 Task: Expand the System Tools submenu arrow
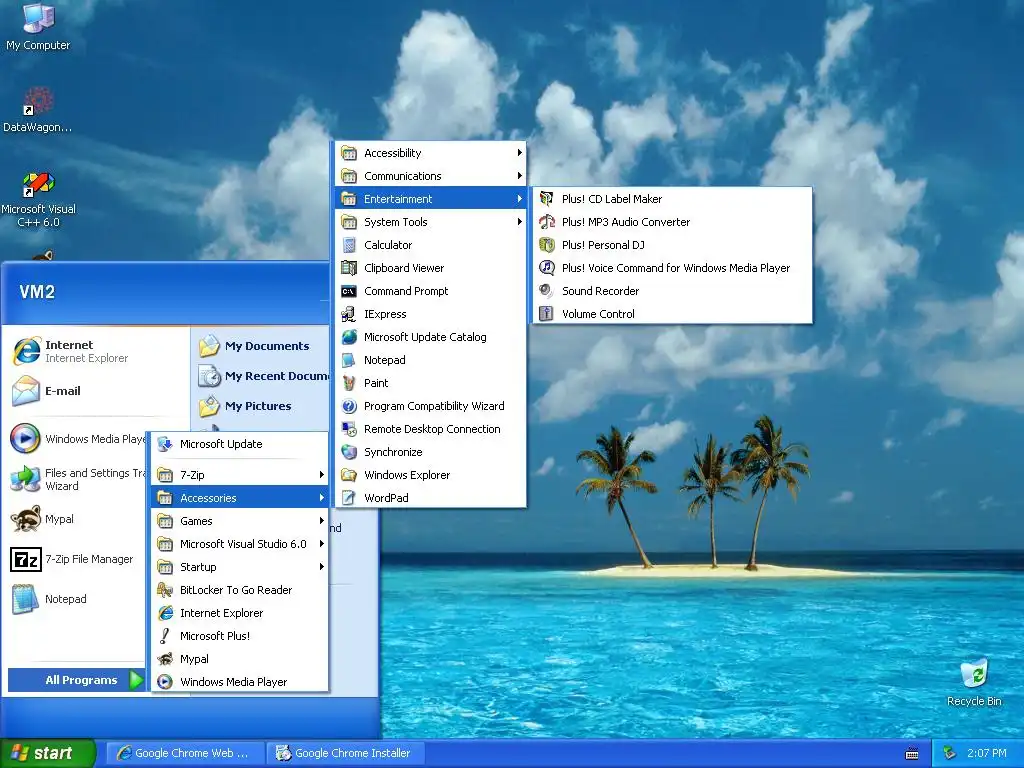[520, 222]
